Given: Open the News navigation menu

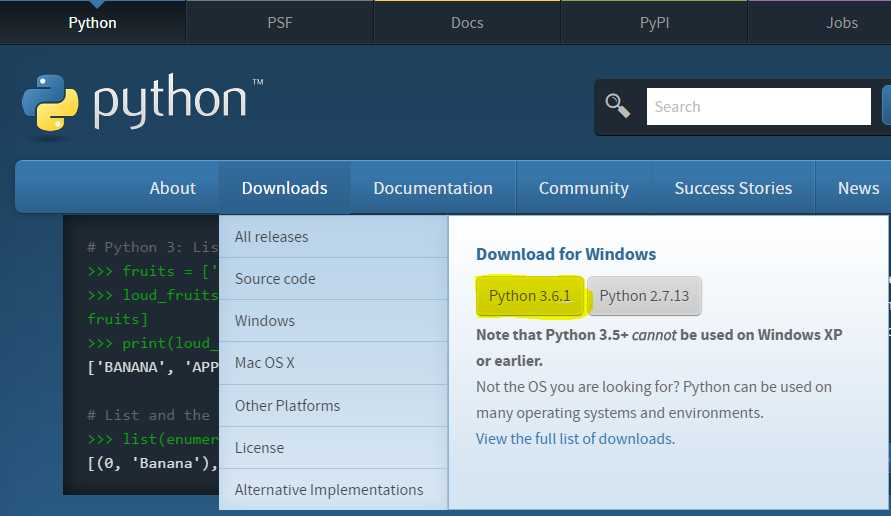Looking at the screenshot, I should [x=858, y=188].
